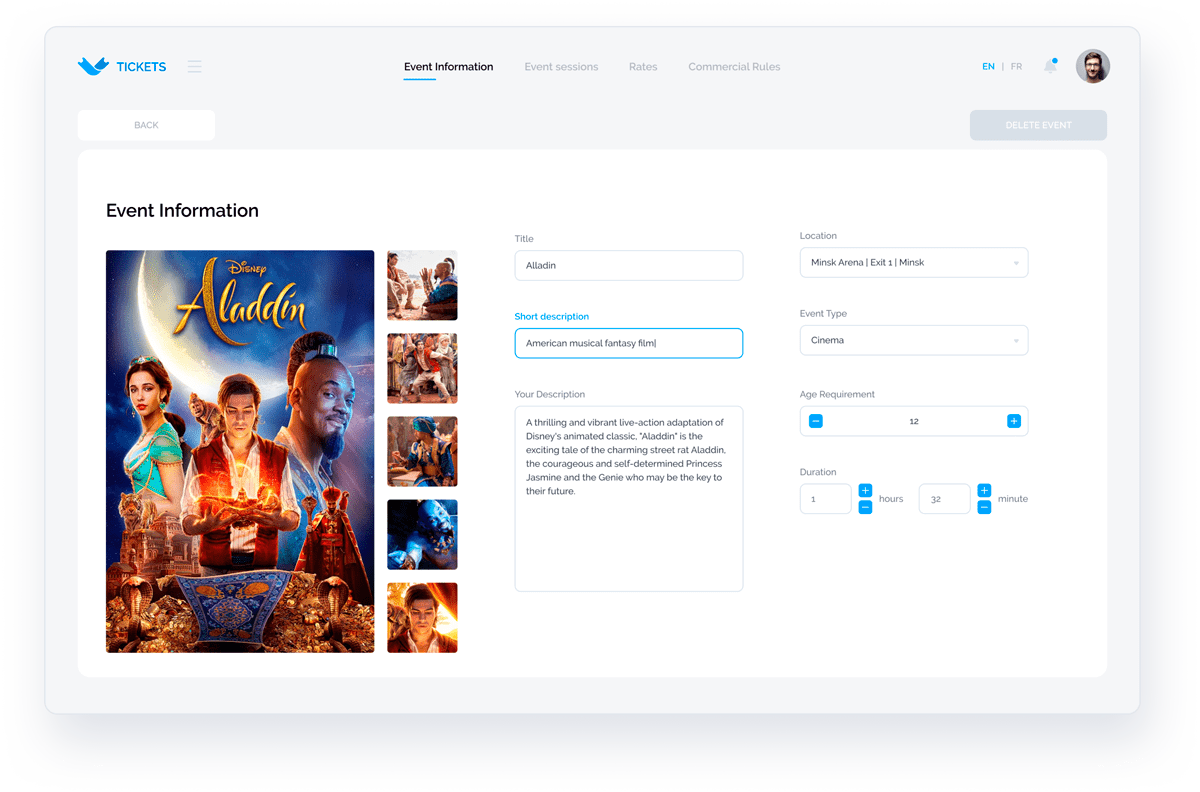The image size is (1200, 792).
Task: Select the first thumbnail of flying carpet scene
Action: [422, 285]
